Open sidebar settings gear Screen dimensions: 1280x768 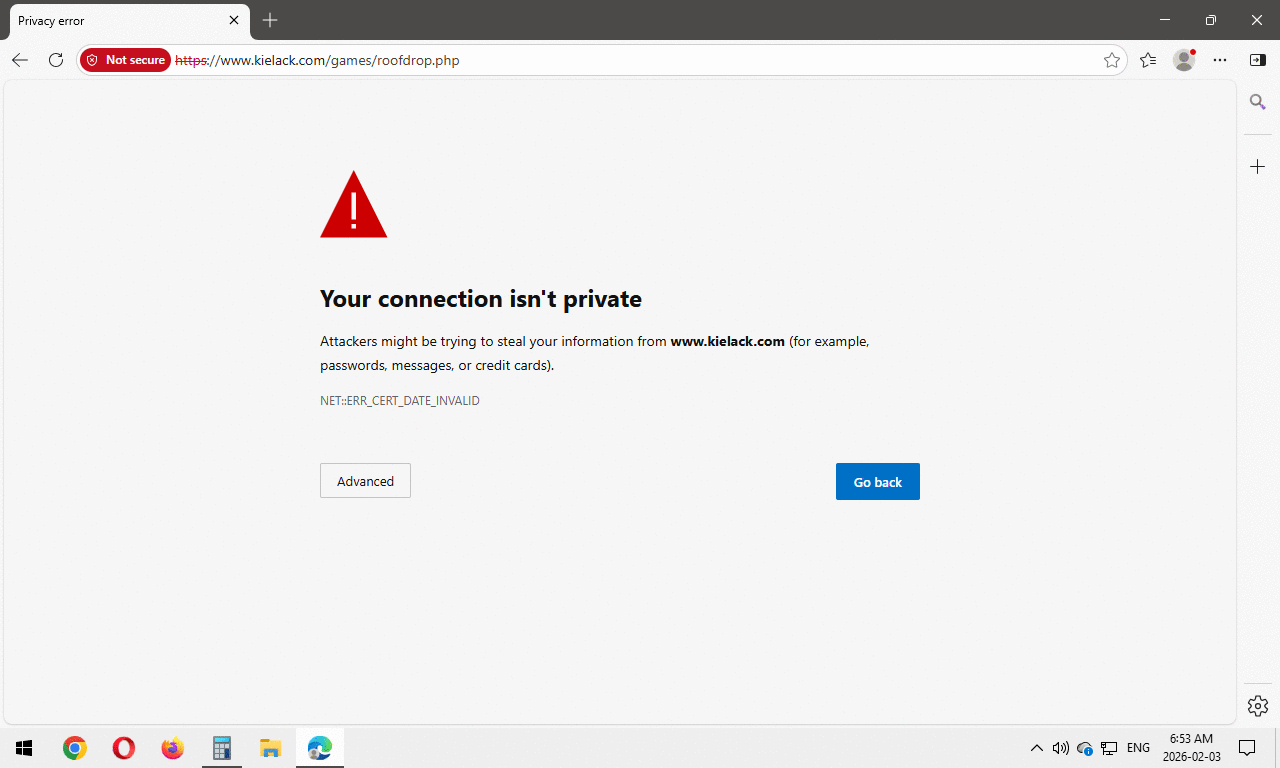click(x=1258, y=706)
